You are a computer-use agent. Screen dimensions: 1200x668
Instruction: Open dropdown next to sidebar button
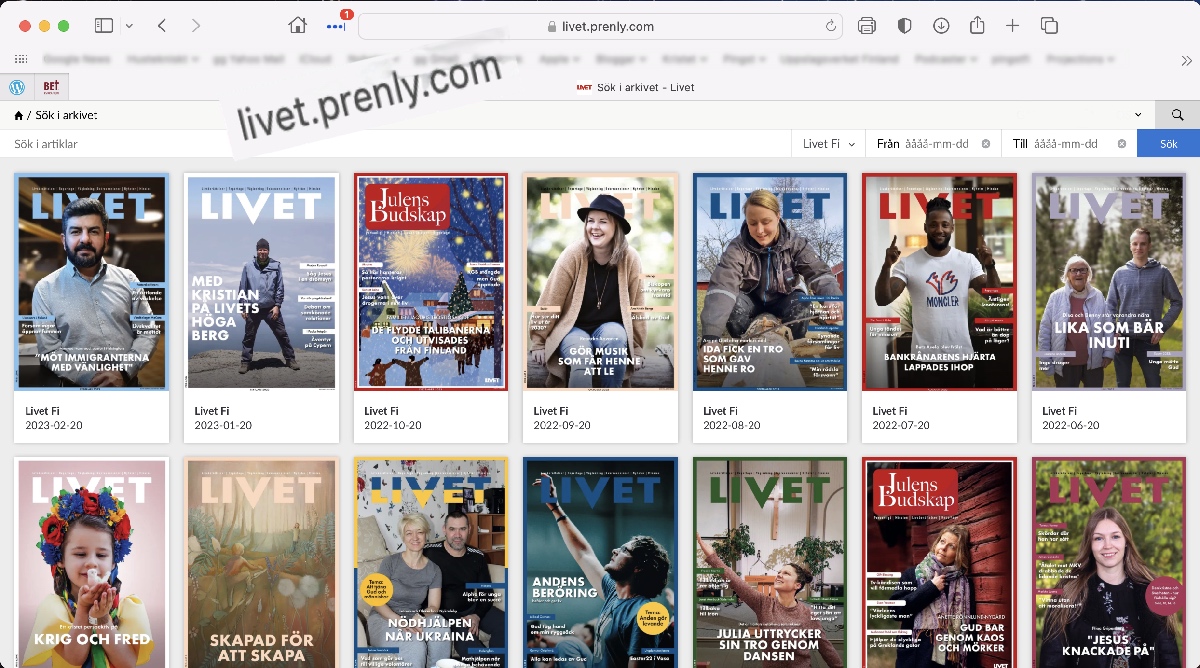(x=127, y=26)
